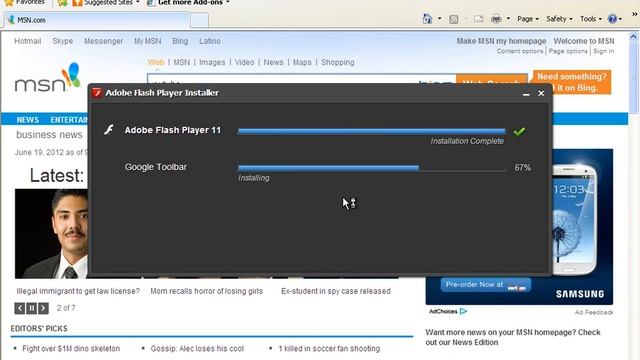Open the Tools menu
Screen dimensions: 640x360
pyautogui.click(x=591, y=19)
